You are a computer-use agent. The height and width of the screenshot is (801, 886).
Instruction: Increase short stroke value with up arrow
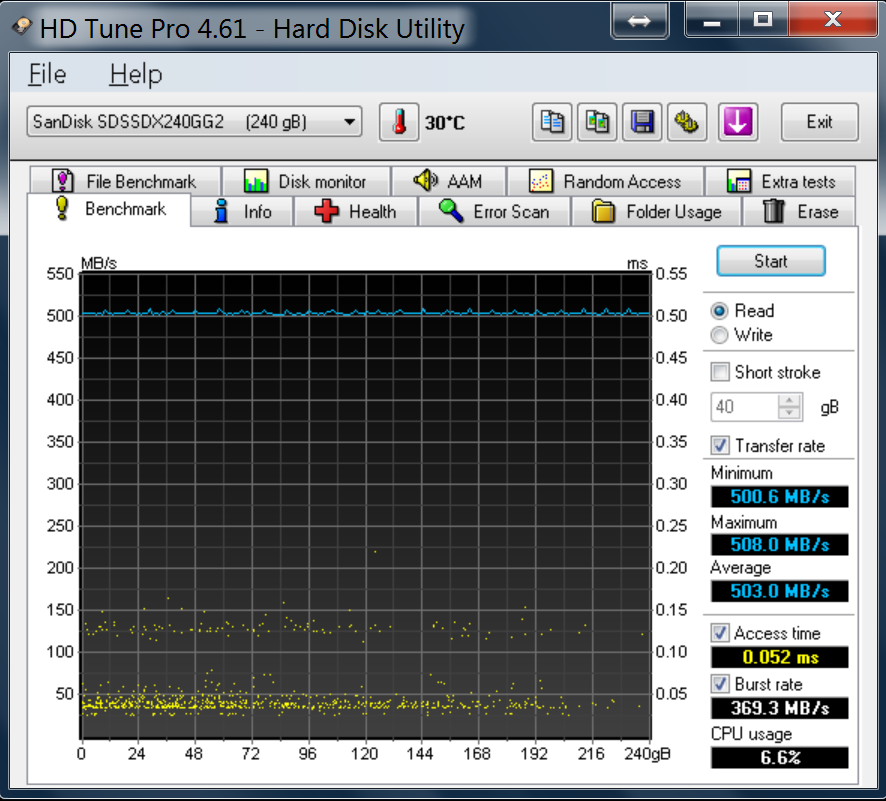click(x=790, y=401)
